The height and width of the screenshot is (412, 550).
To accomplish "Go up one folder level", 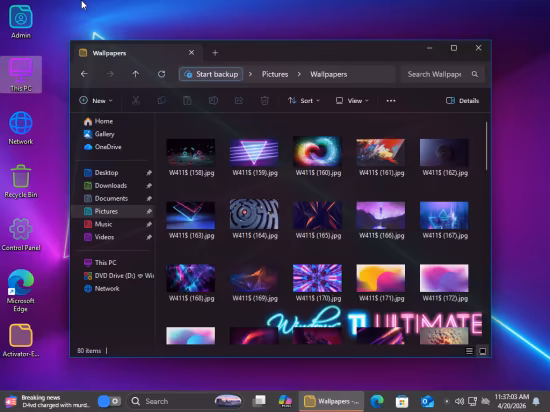I will point(136,74).
